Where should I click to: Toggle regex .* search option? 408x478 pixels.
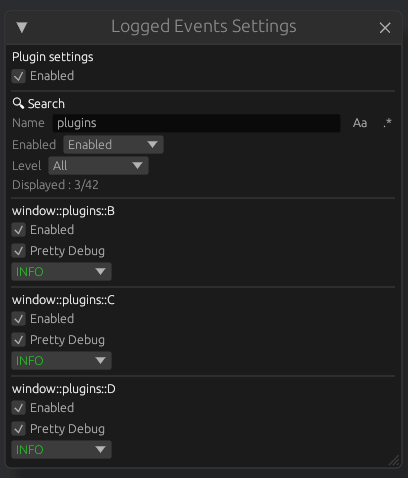pyautogui.click(x=387, y=123)
